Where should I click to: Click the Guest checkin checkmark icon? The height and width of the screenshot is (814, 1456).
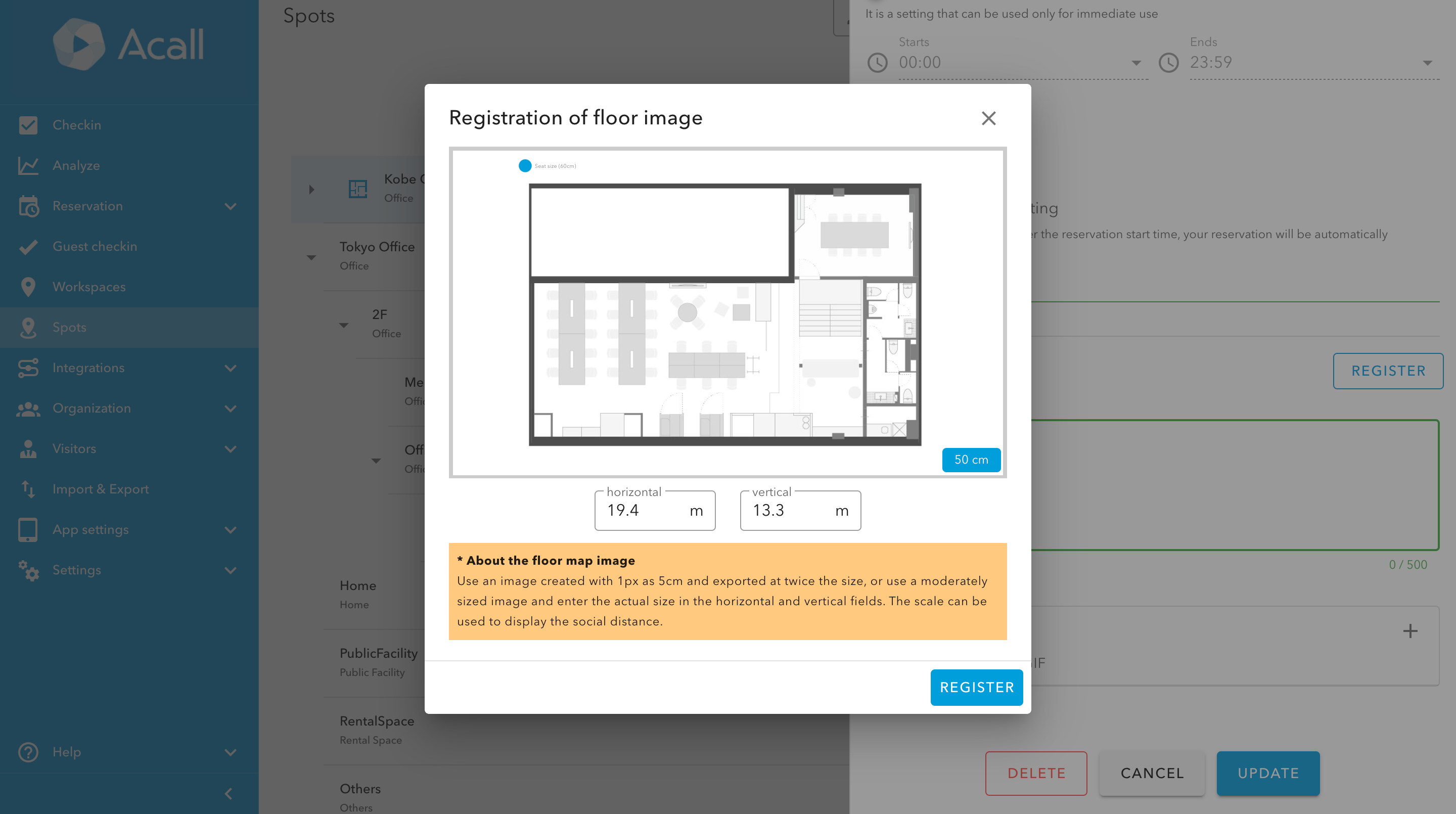click(x=28, y=246)
